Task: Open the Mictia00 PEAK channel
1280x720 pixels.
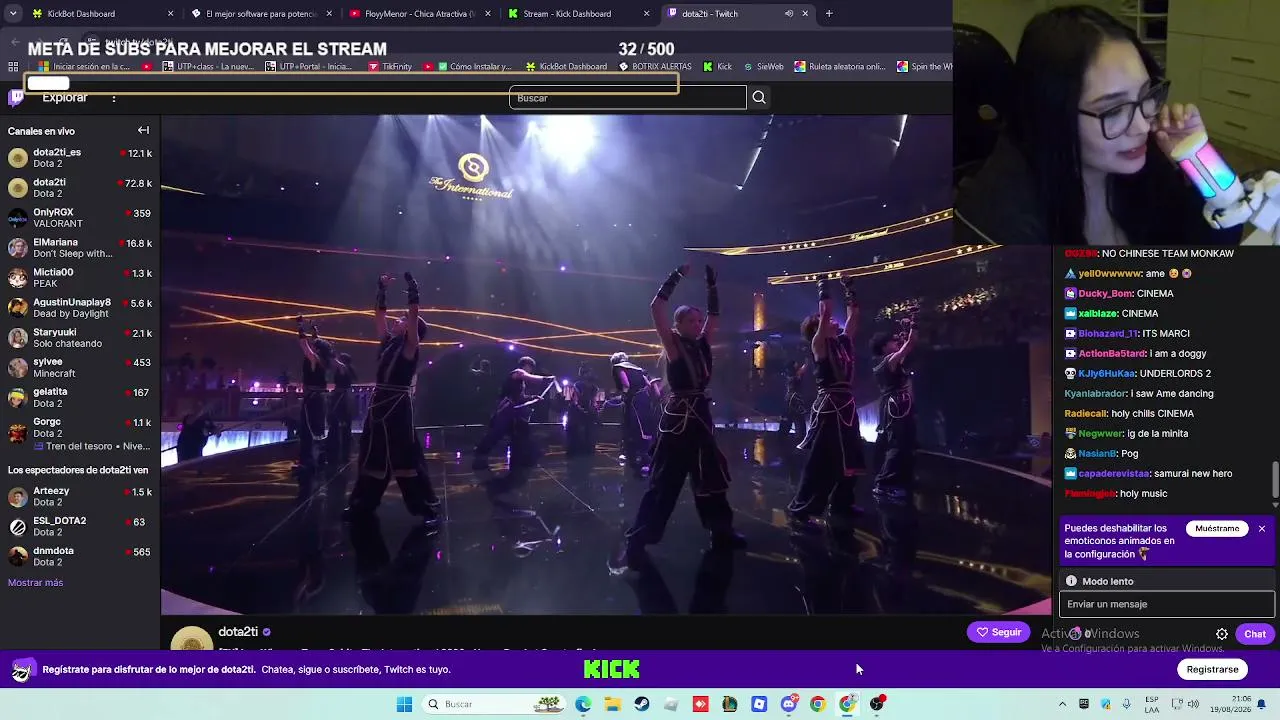Action: coord(80,278)
